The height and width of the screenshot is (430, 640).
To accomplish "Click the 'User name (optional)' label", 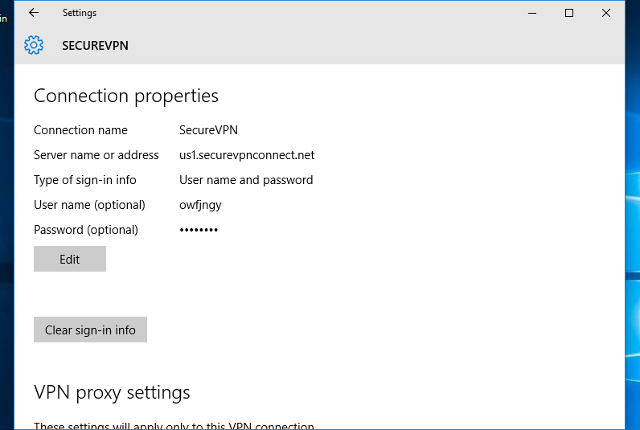I will tap(89, 205).
